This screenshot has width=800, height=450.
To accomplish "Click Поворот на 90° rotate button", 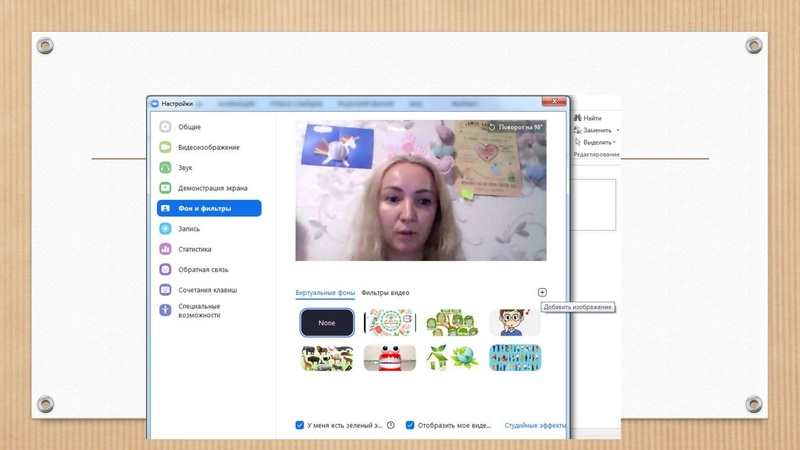I will 515,127.
